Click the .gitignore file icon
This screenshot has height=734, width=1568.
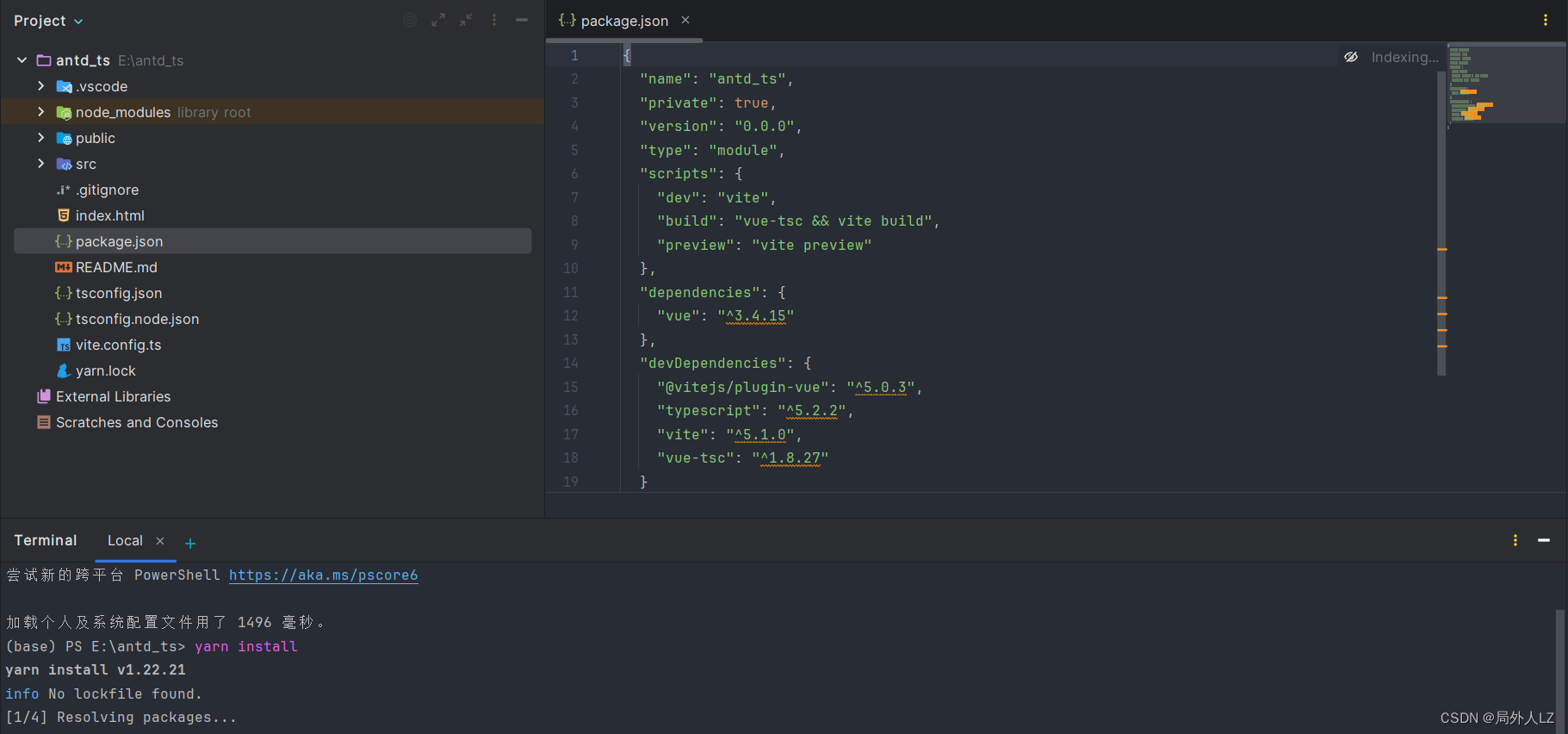pyautogui.click(x=64, y=190)
